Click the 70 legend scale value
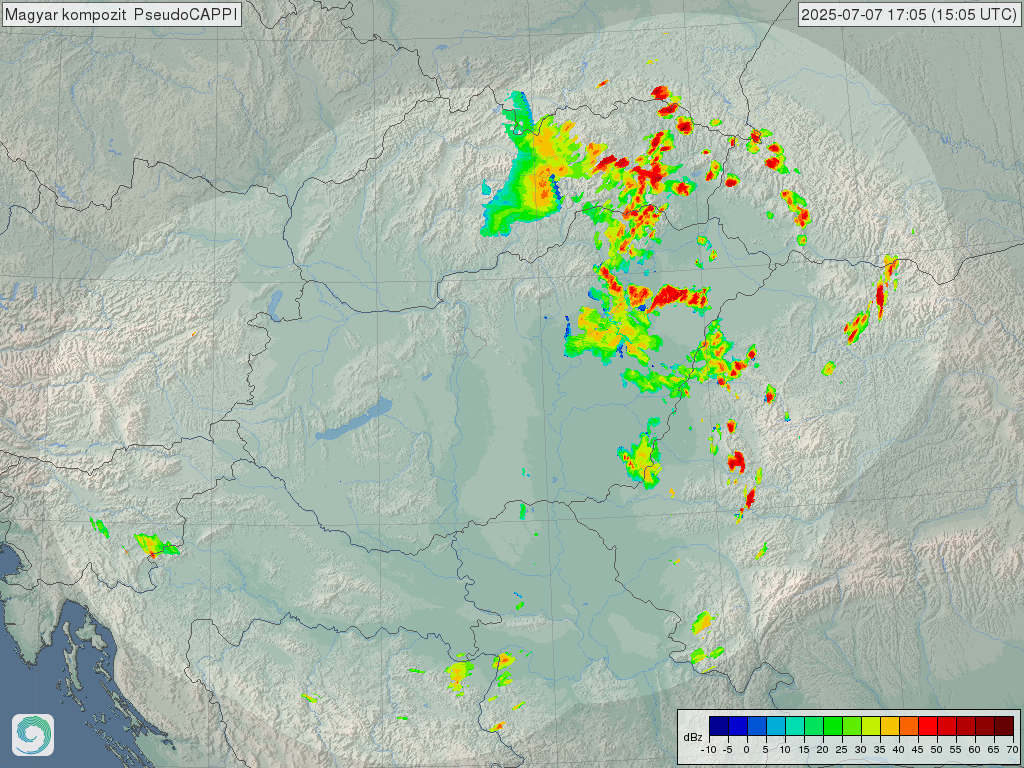 click(1012, 750)
